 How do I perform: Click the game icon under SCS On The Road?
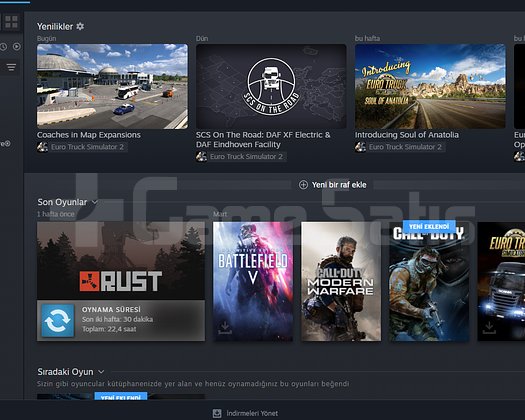[201, 156]
